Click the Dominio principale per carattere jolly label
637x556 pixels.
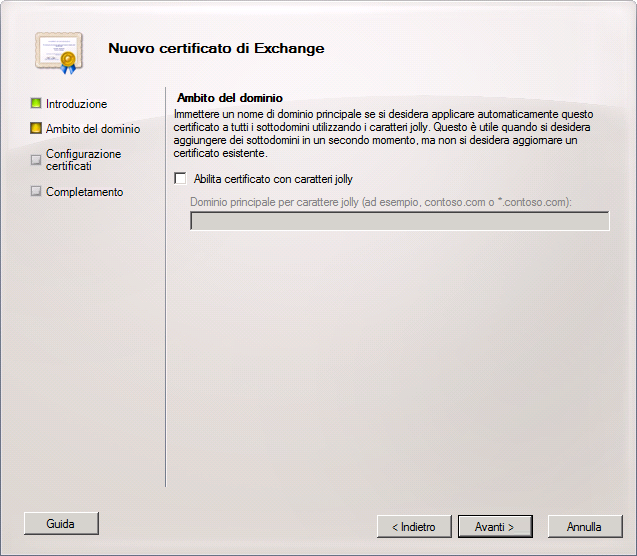click(381, 202)
